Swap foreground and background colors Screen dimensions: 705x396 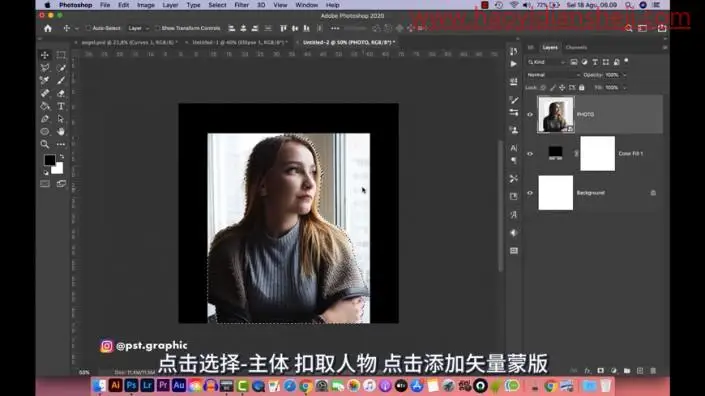[x=62, y=157]
